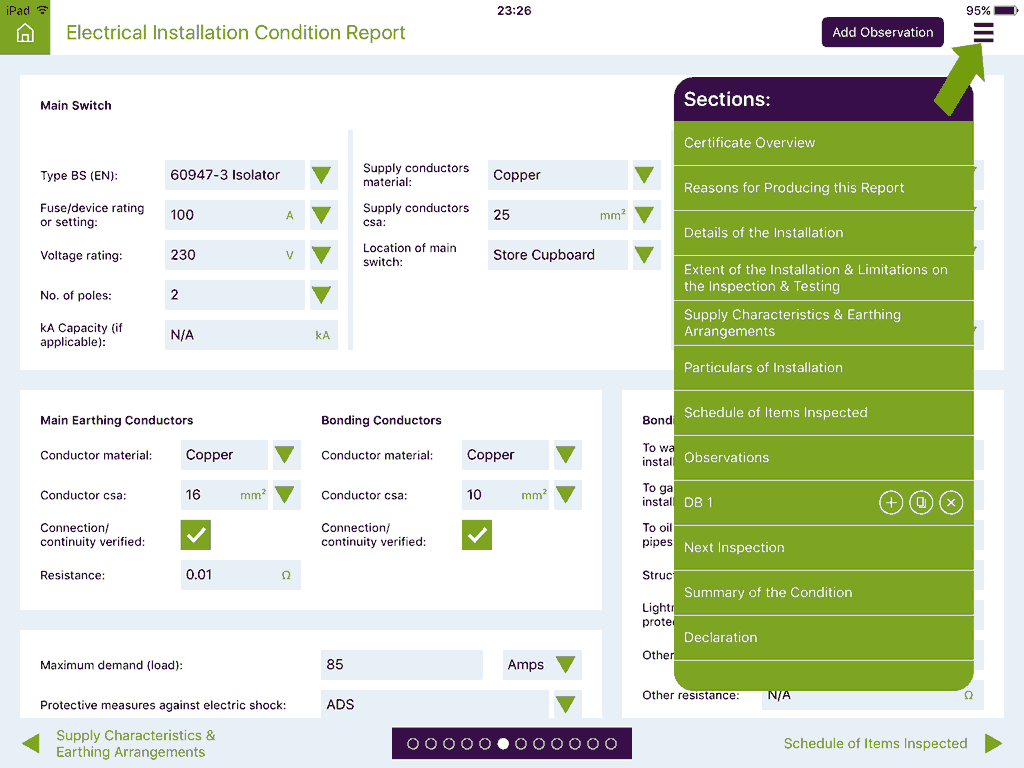The image size is (1024, 768).
Task: Select Schedule of Items Inspected menu item
Action: tap(824, 413)
